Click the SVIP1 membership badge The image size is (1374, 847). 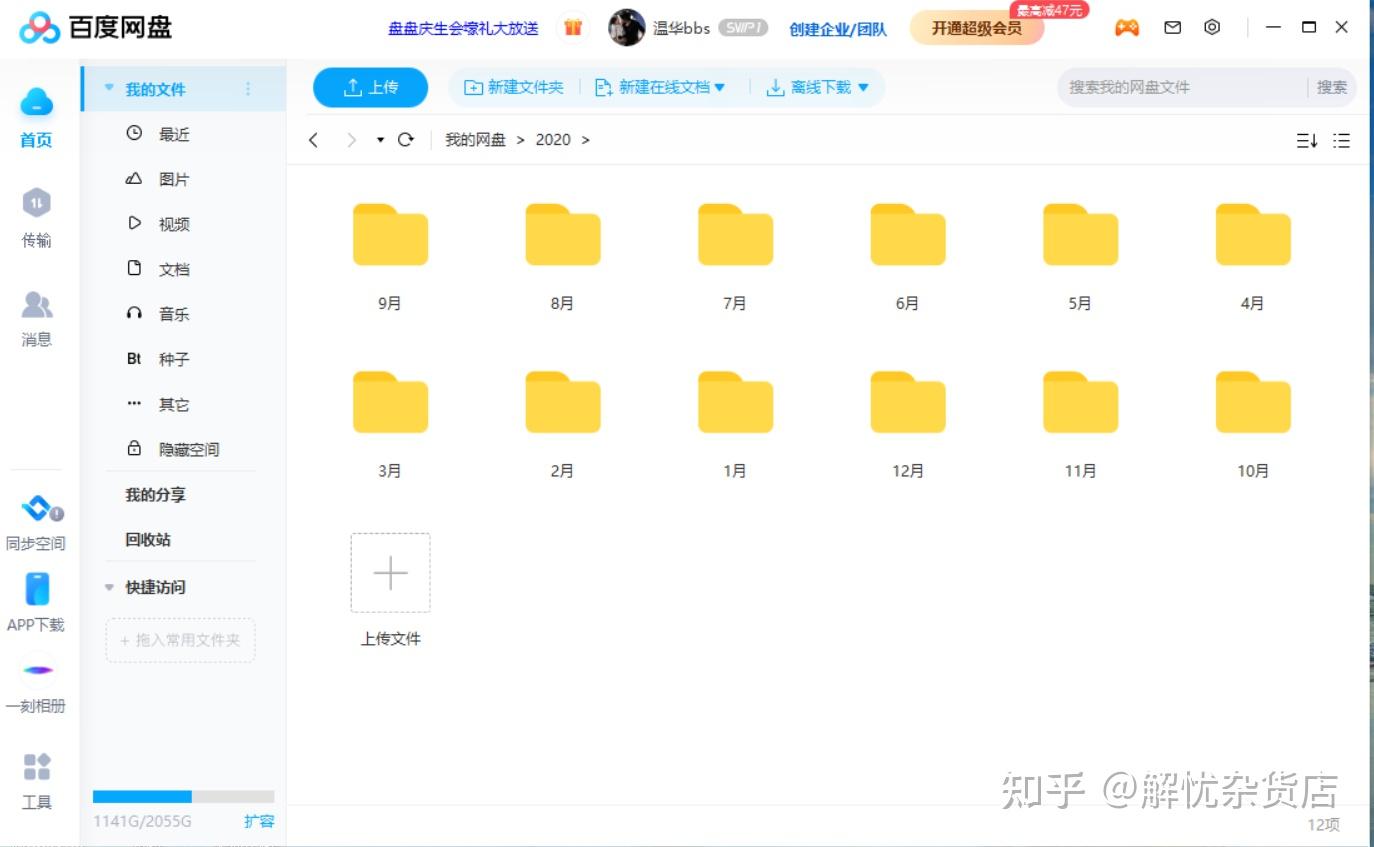(x=743, y=28)
